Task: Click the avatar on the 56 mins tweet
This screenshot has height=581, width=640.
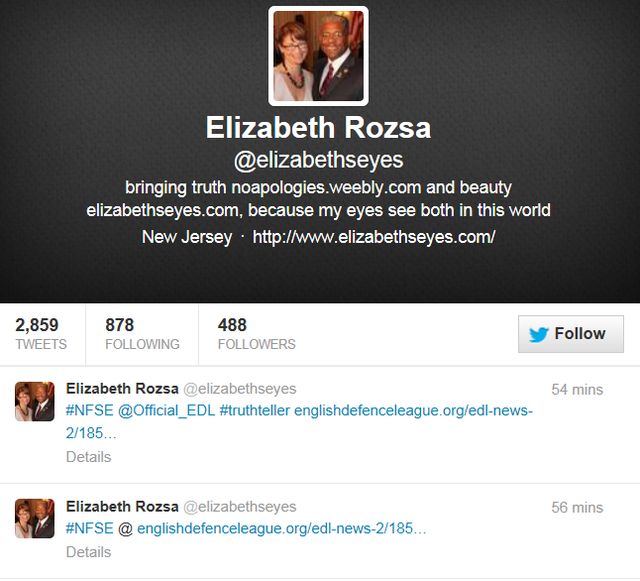Action: [x=35, y=519]
